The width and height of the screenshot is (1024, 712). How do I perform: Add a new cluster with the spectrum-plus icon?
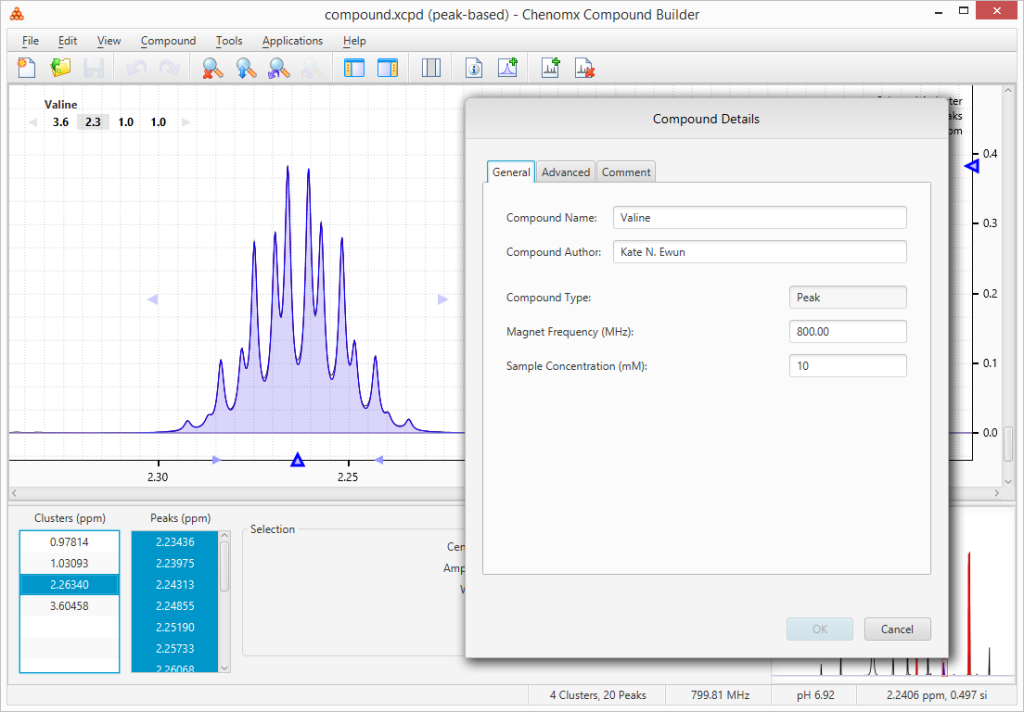tap(509, 67)
